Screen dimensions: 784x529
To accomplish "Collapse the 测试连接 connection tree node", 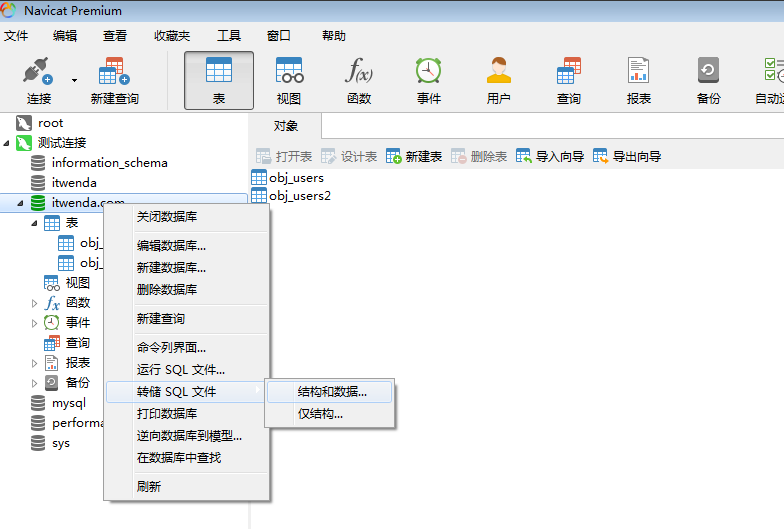I will (x=8, y=143).
